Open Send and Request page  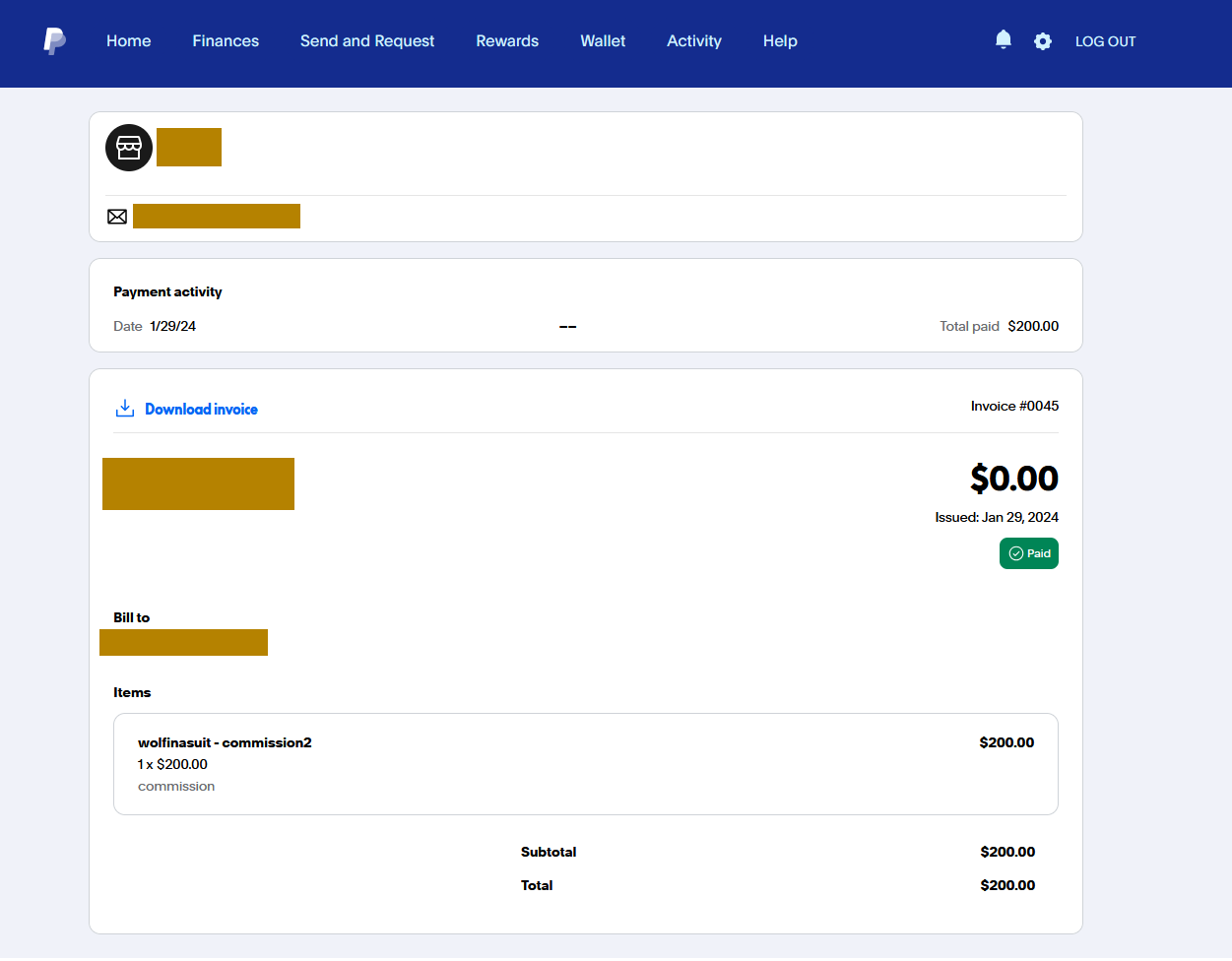pyautogui.click(x=367, y=40)
